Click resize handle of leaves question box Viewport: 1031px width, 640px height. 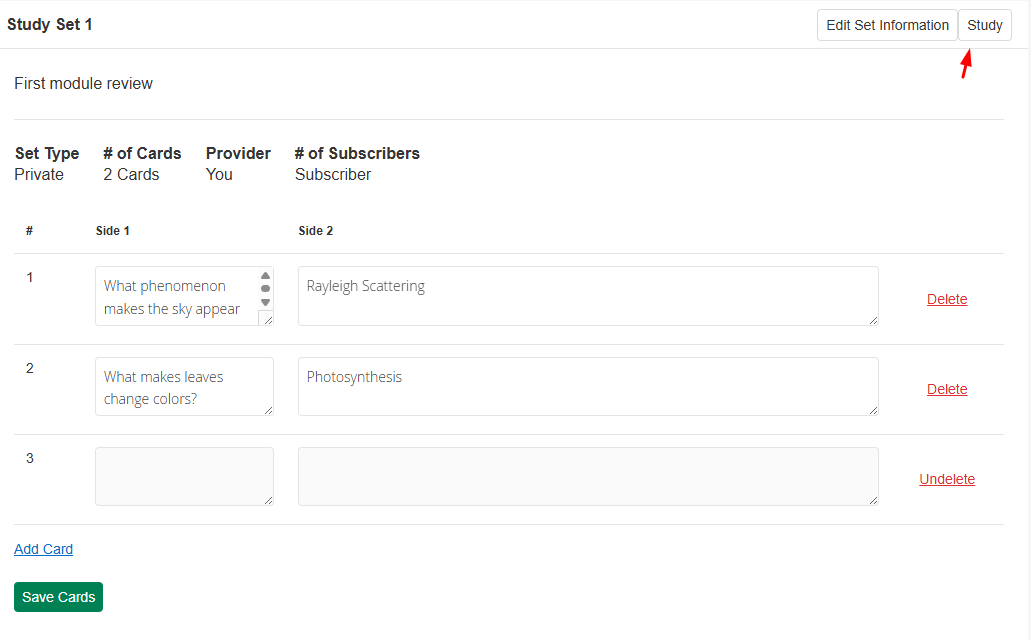[268, 410]
